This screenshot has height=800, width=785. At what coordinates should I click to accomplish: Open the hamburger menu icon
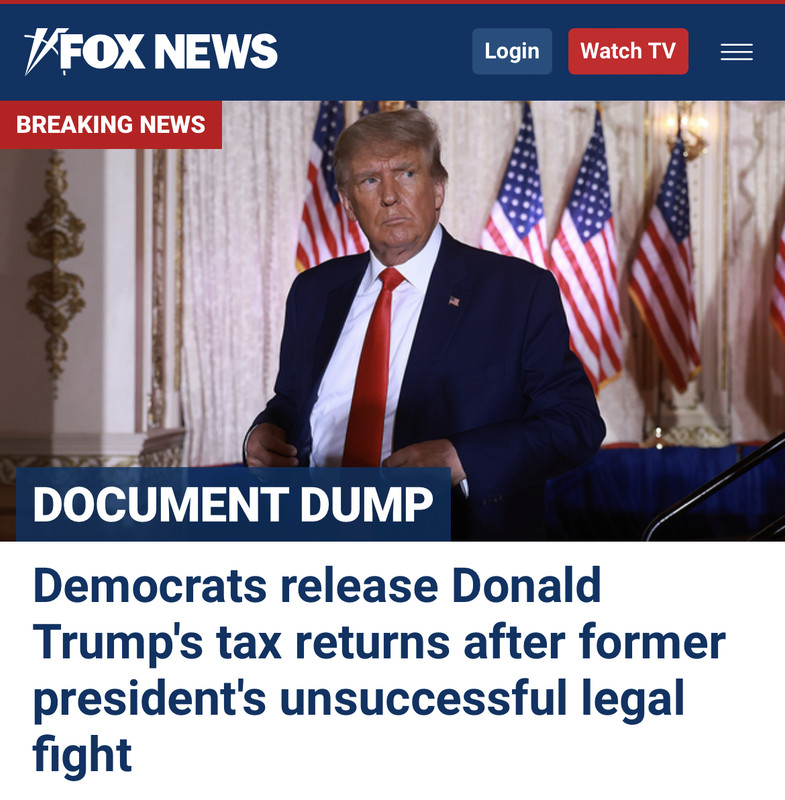(737, 52)
